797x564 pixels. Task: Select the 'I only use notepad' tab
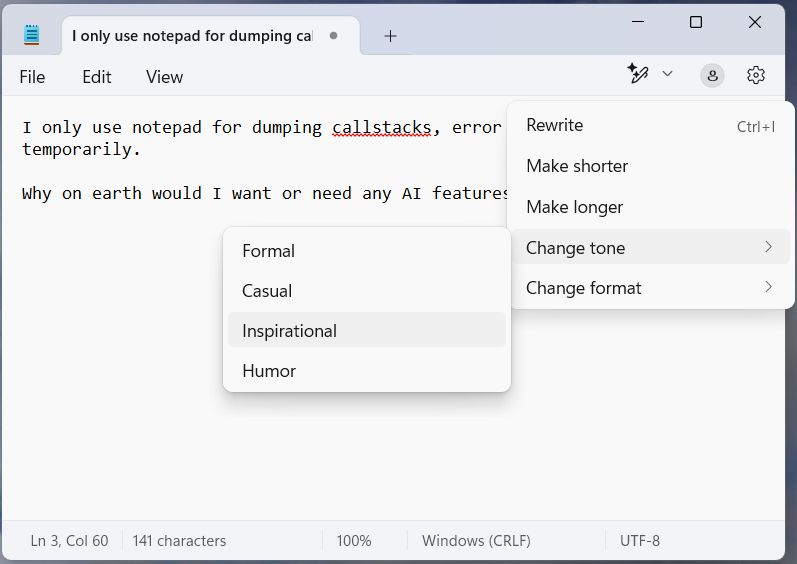(211, 36)
